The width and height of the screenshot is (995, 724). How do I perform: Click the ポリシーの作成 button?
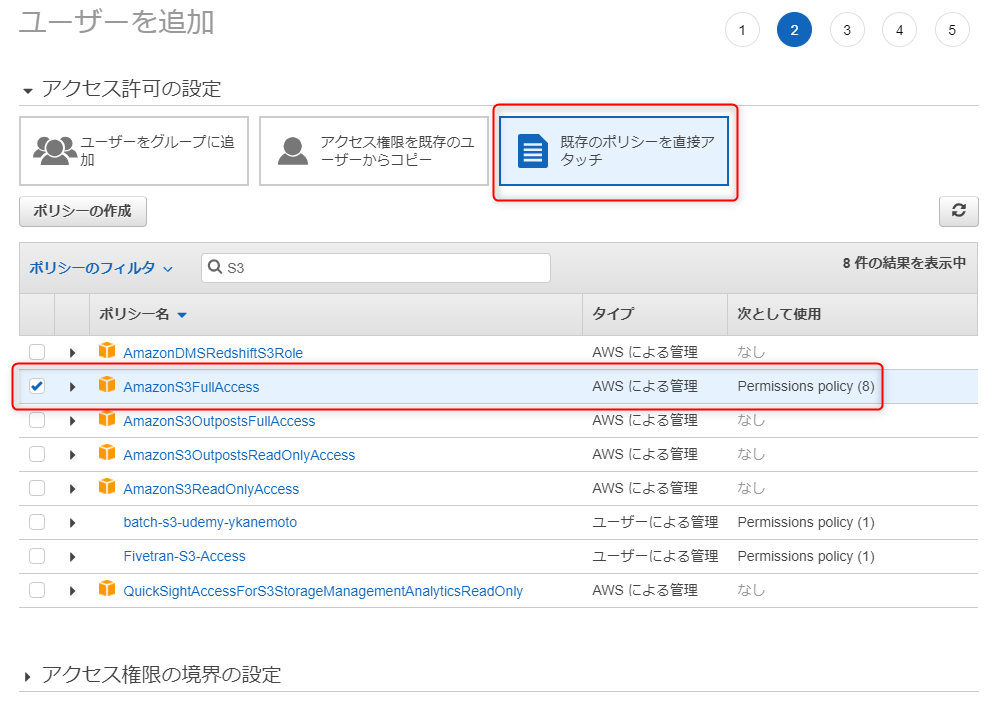82,211
